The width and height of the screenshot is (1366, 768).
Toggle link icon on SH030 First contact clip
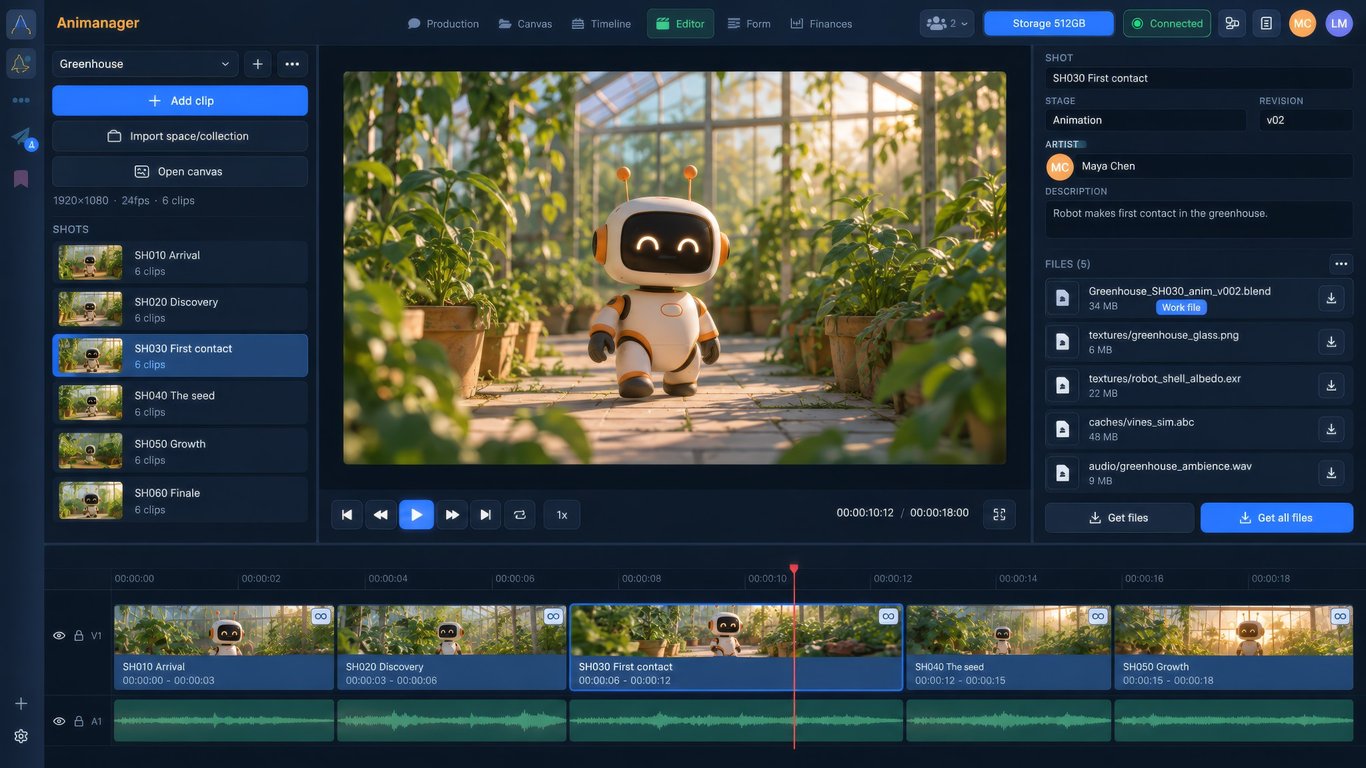tap(888, 616)
